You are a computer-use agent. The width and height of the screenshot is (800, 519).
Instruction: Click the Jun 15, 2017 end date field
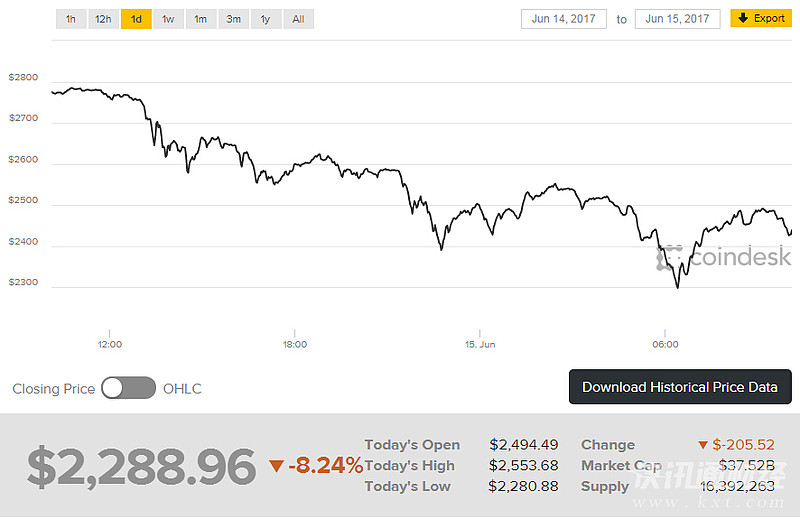coord(677,19)
